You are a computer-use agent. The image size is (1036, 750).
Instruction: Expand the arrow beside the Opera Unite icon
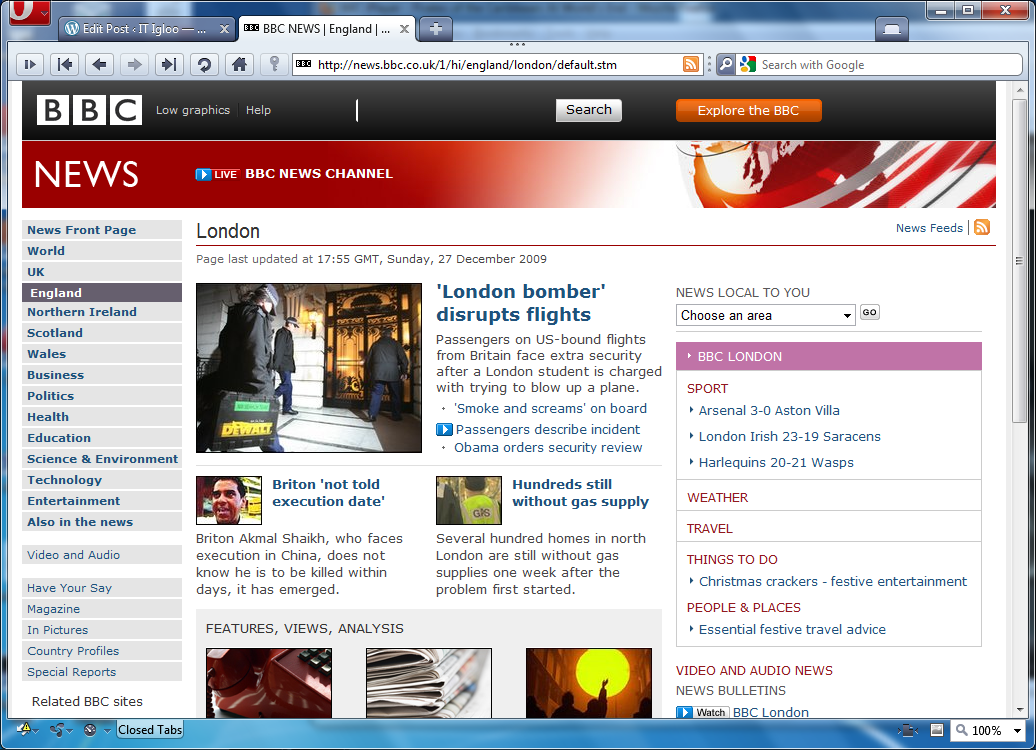[x=69, y=731]
